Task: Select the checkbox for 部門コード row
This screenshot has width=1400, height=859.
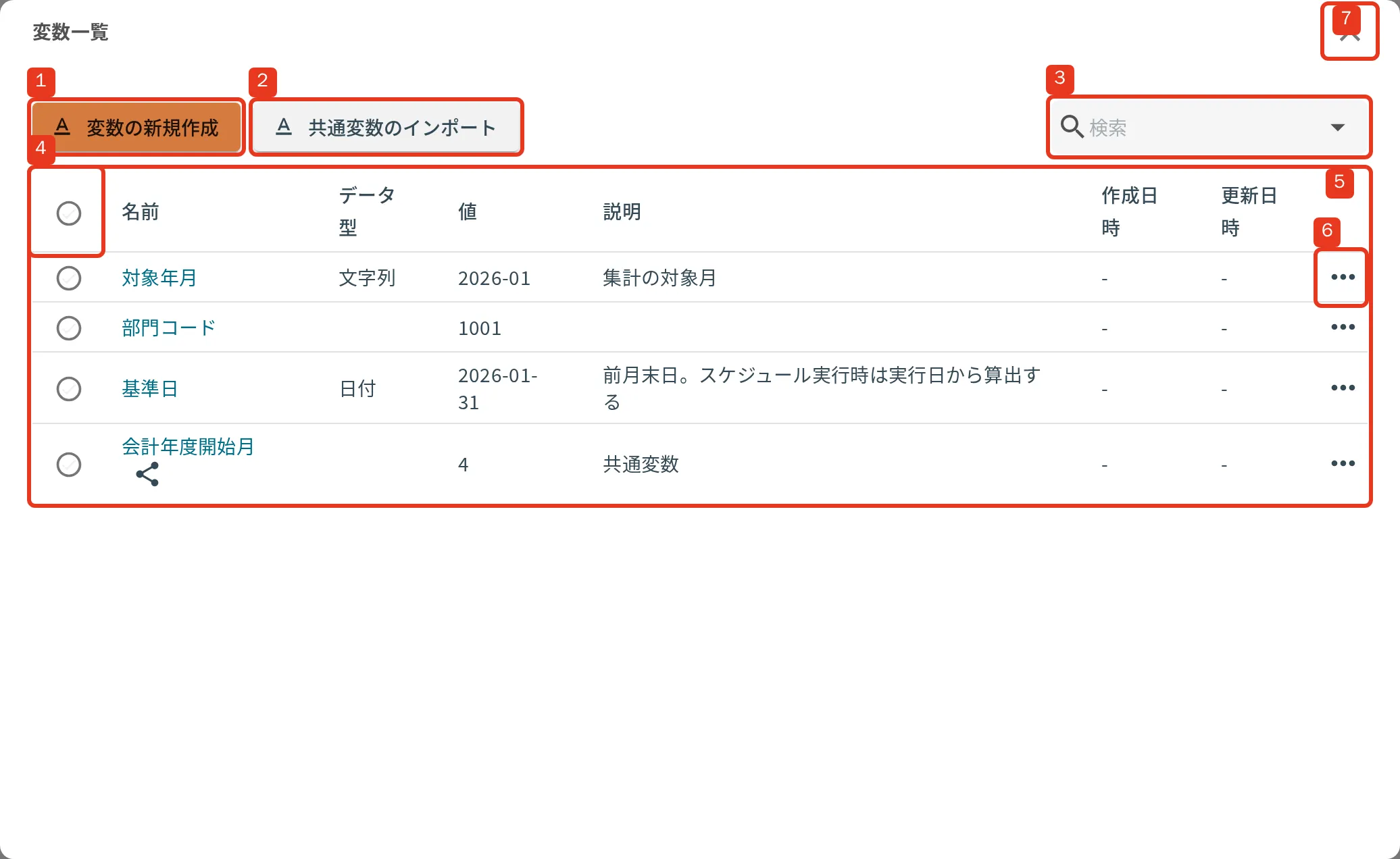Action: 69,328
